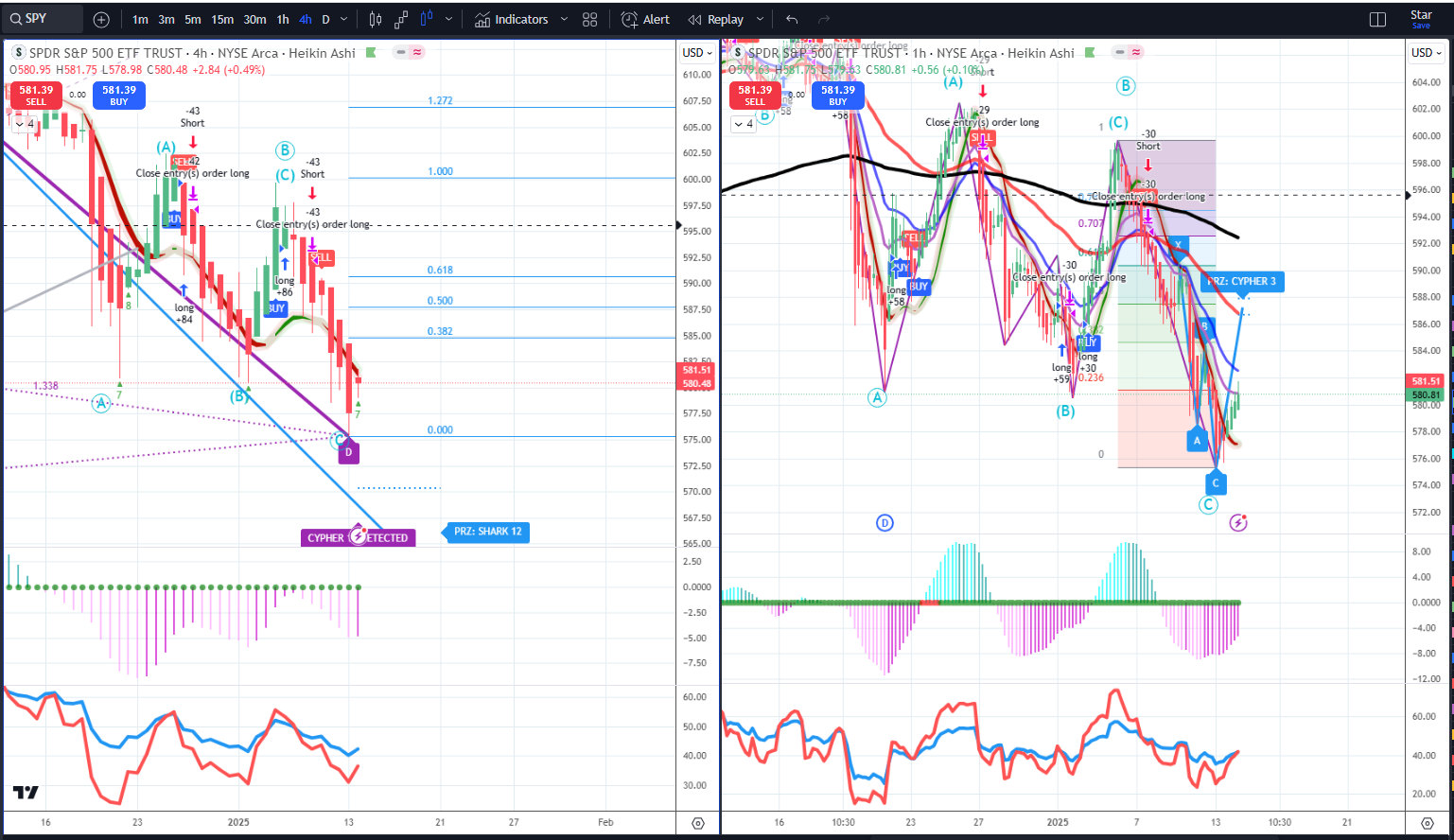Image resolution: width=1454 pixels, height=840 pixels.
Task: Expand the chart type dropdown arrow
Action: tap(448, 20)
